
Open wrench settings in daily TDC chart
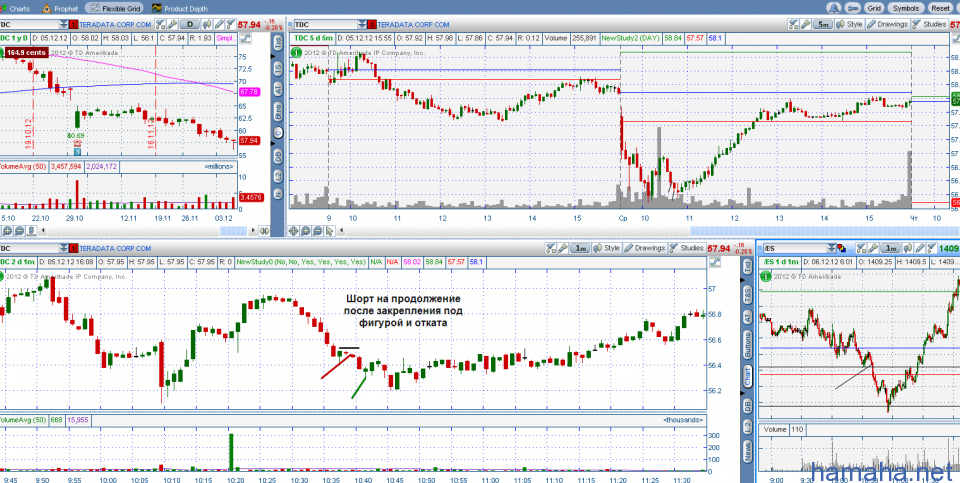click(172, 24)
